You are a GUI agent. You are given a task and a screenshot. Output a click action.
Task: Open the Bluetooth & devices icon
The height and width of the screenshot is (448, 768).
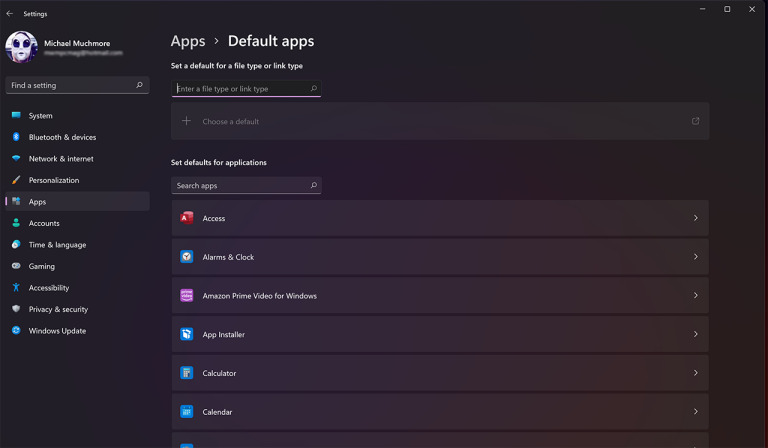[16, 137]
